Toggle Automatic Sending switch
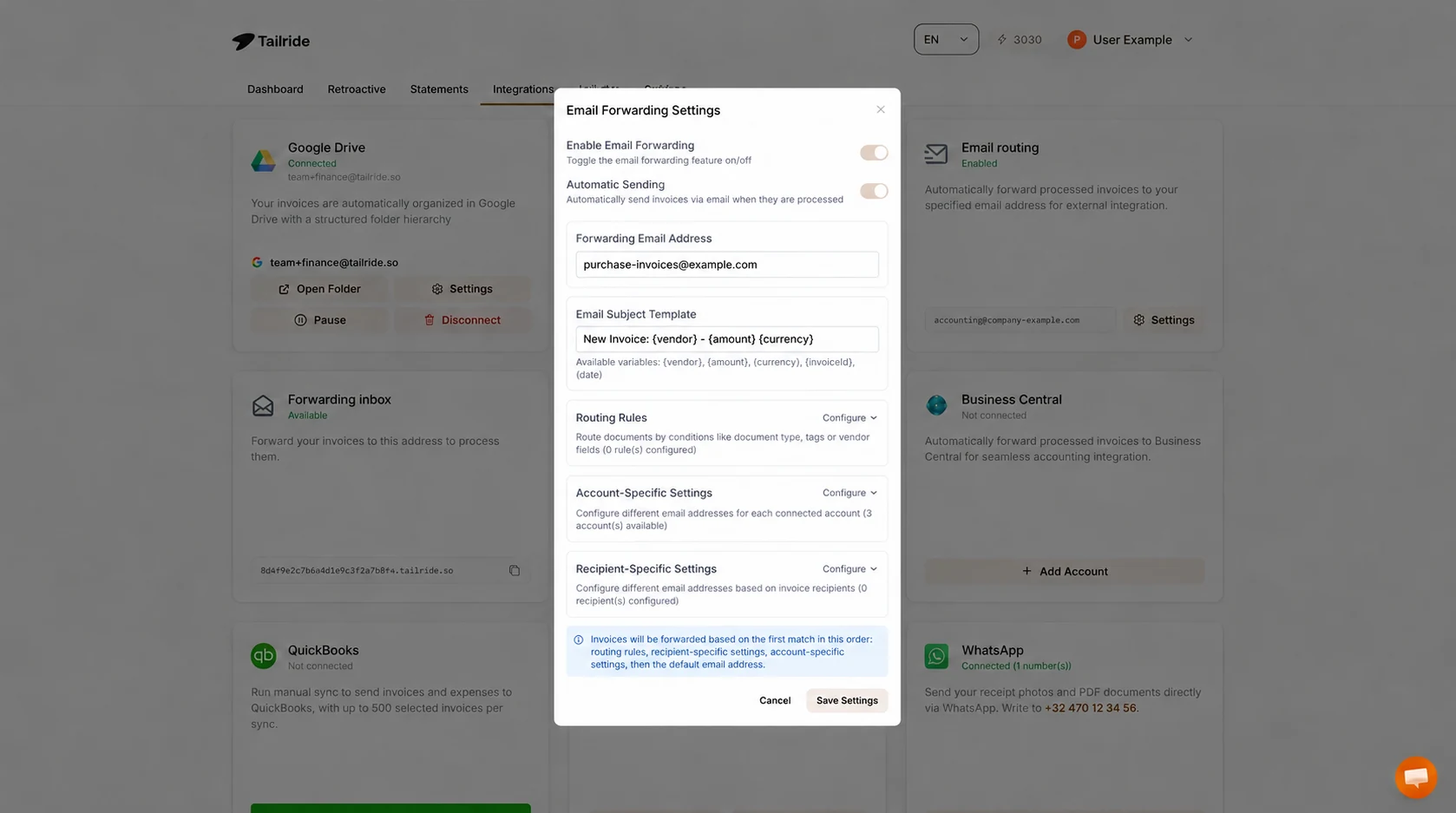Image resolution: width=1456 pixels, height=813 pixels. pyautogui.click(x=874, y=191)
